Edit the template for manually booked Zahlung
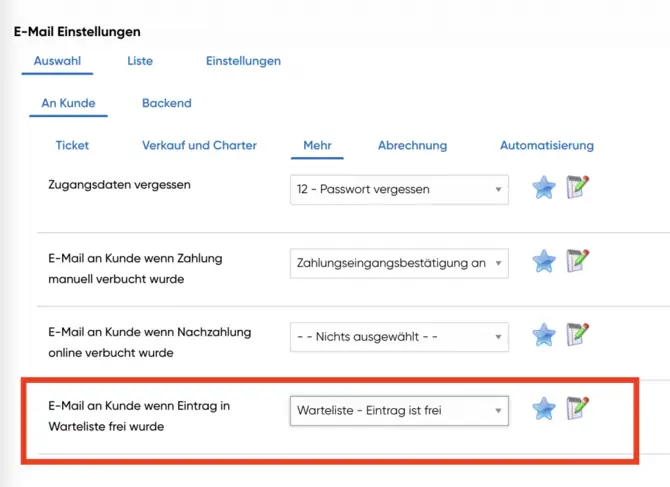This screenshot has height=487, width=670. click(577, 261)
